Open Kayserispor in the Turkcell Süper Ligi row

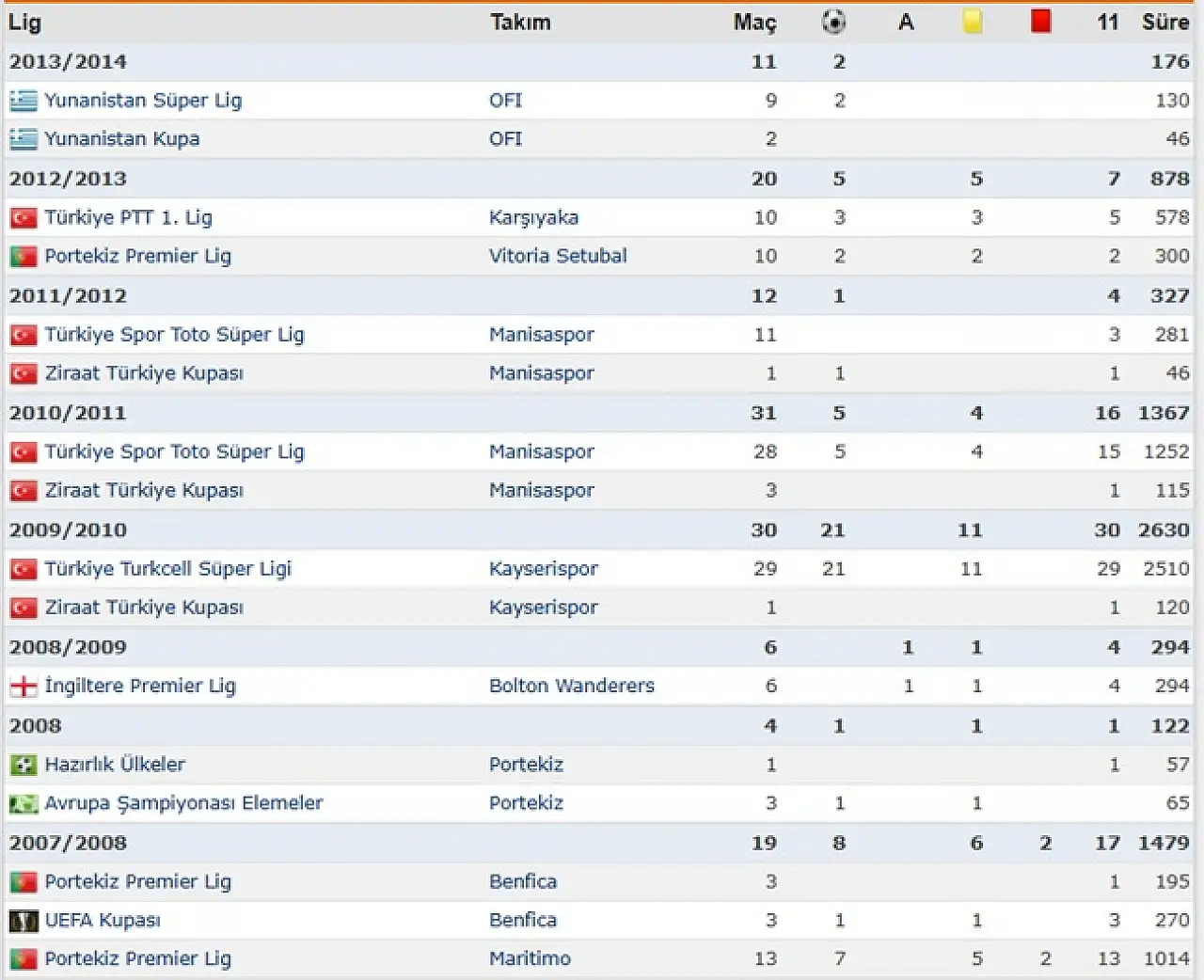[x=543, y=569]
